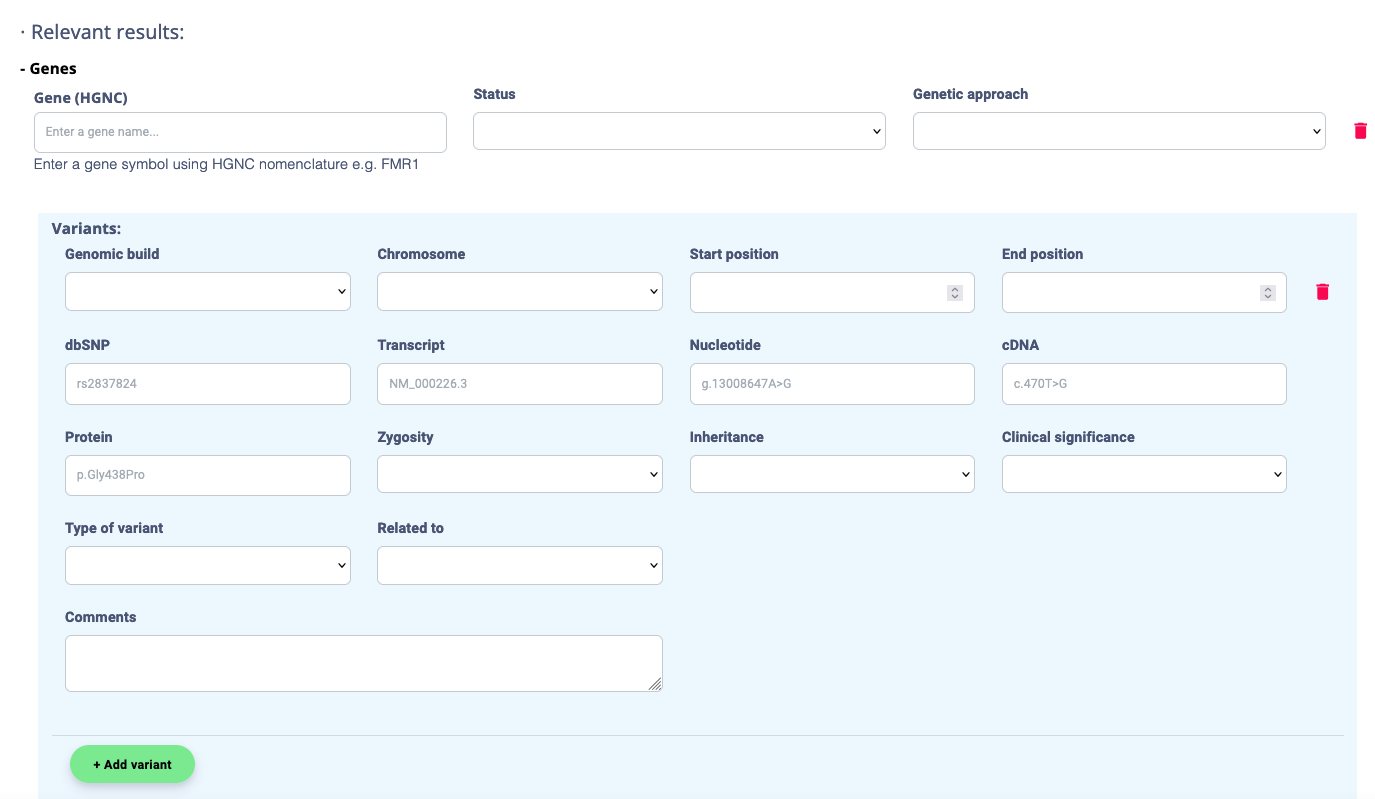Click the cDNA input field
1375x799 pixels.
pos(1143,384)
